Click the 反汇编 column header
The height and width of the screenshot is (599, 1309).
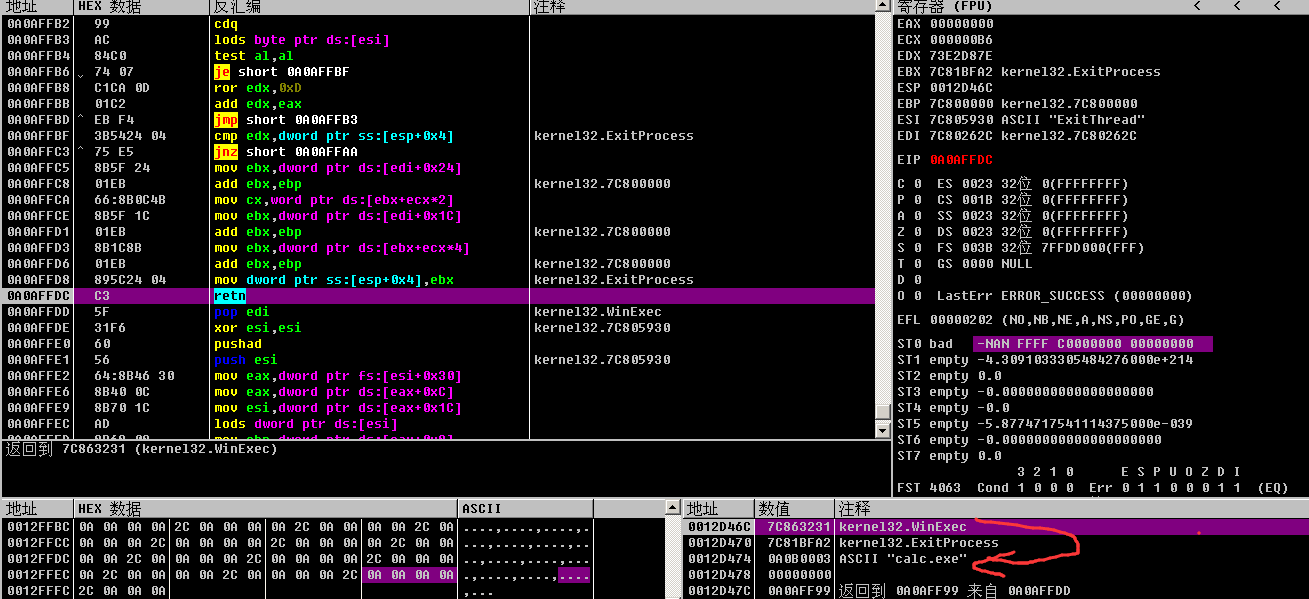coord(368,7)
